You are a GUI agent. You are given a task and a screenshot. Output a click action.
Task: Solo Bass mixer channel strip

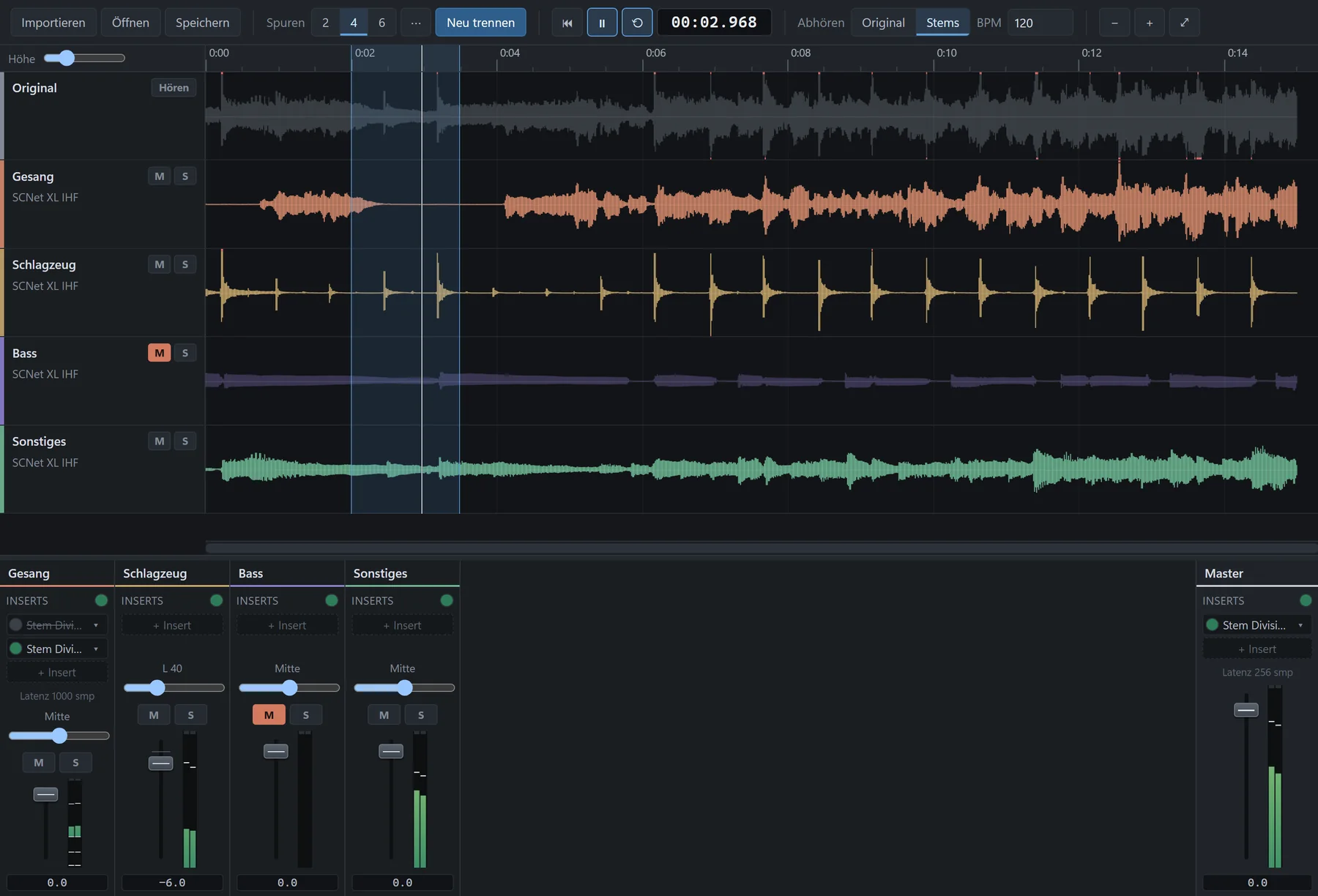[x=305, y=715]
